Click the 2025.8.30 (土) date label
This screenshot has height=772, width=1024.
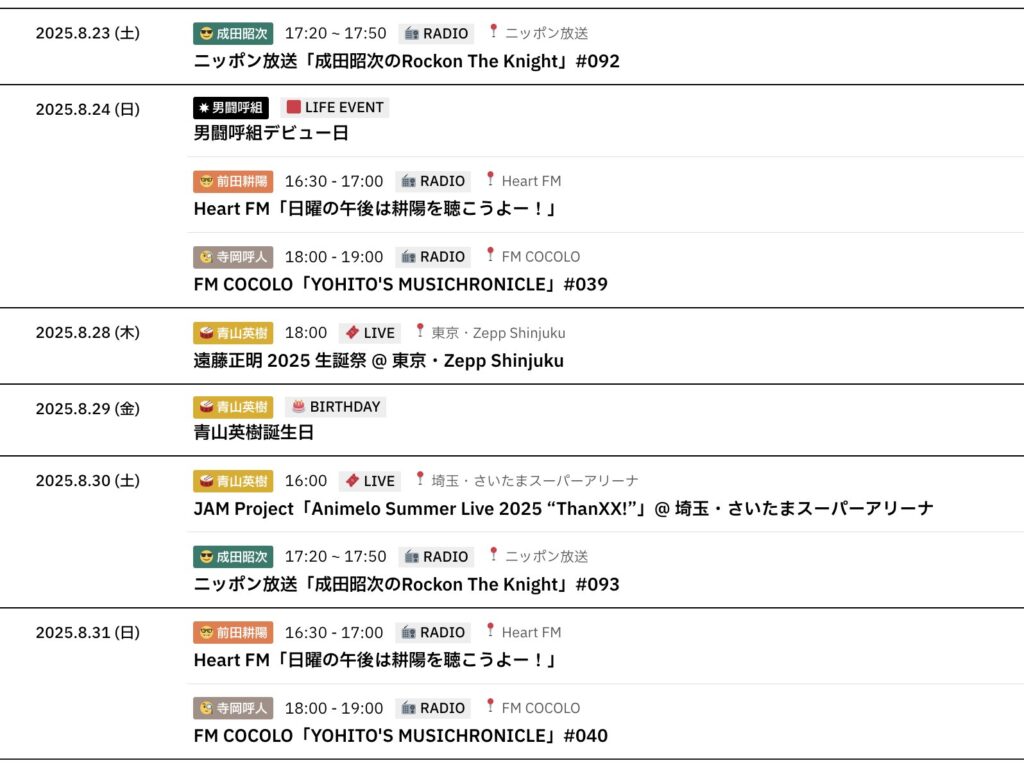88,480
